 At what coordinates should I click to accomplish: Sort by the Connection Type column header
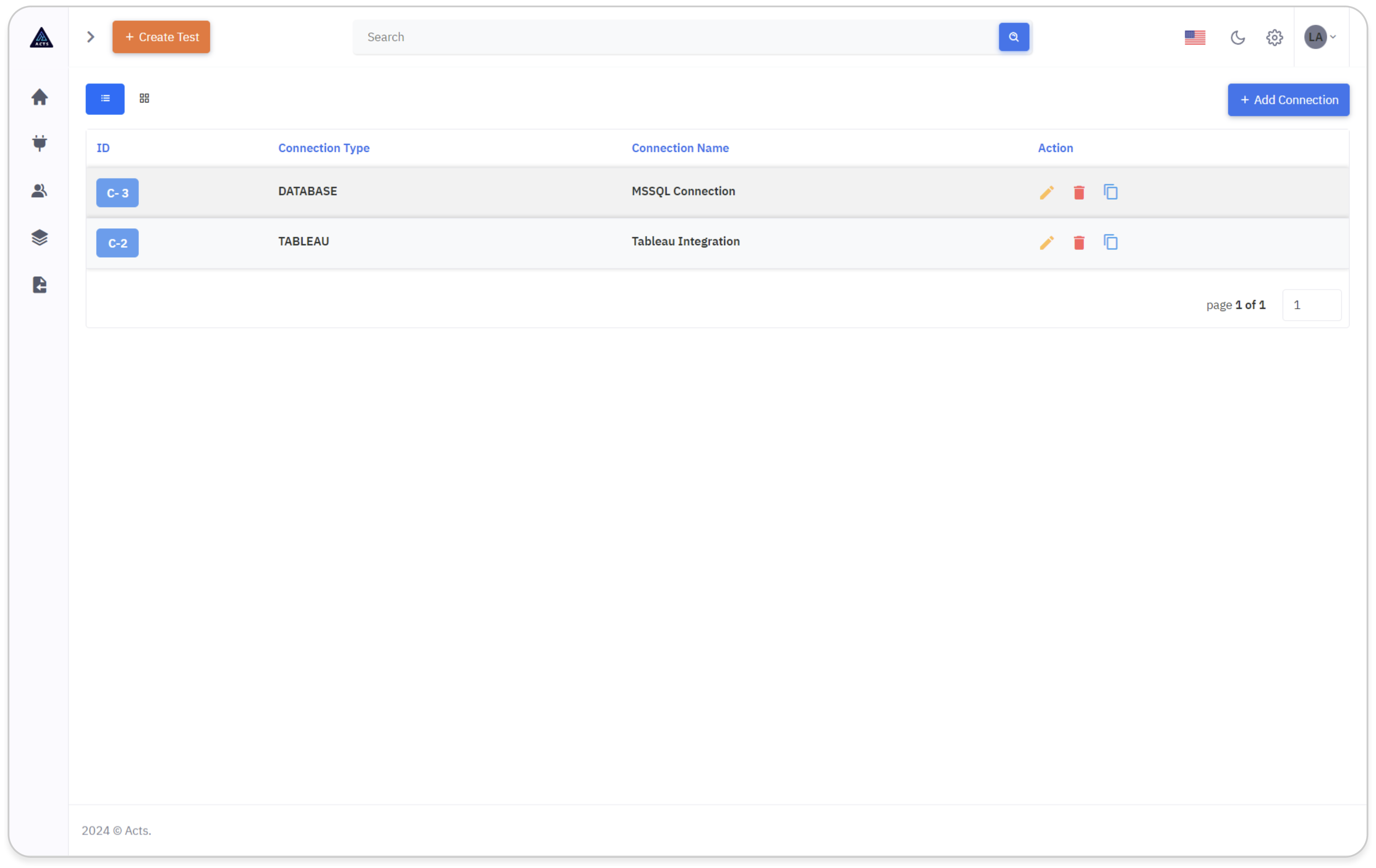pyautogui.click(x=324, y=148)
